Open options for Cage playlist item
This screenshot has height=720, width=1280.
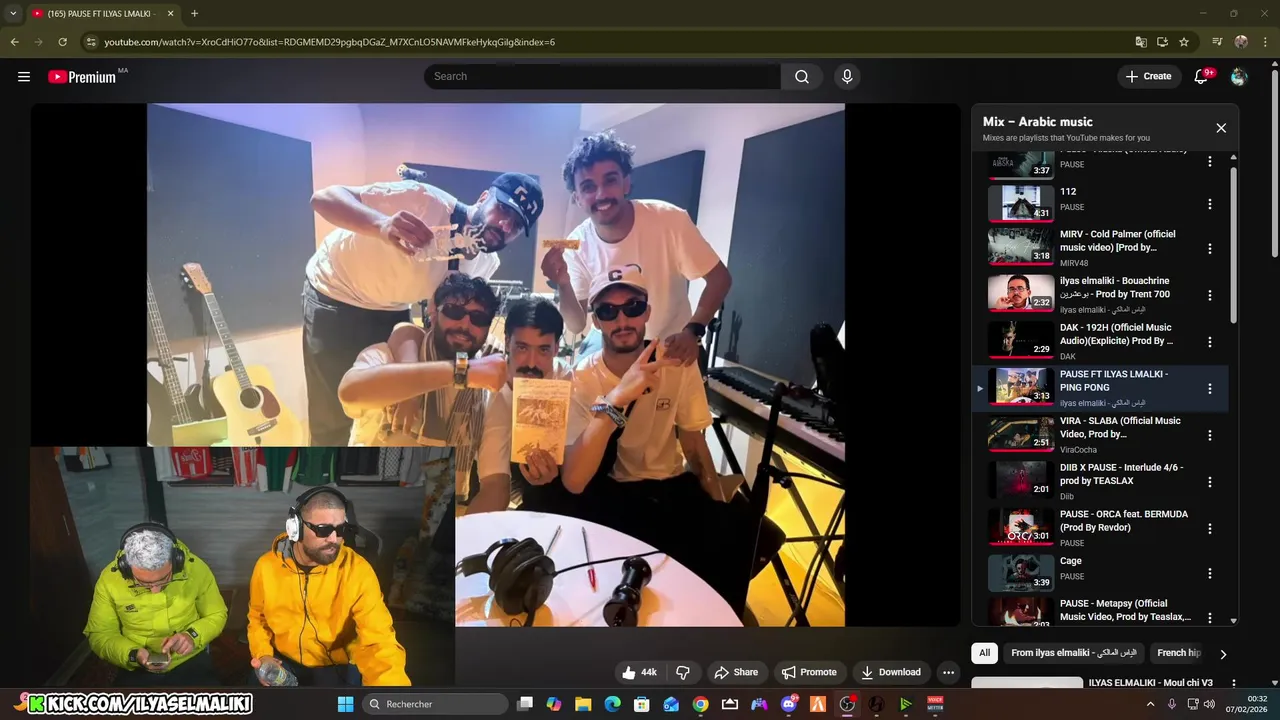pos(1209,574)
